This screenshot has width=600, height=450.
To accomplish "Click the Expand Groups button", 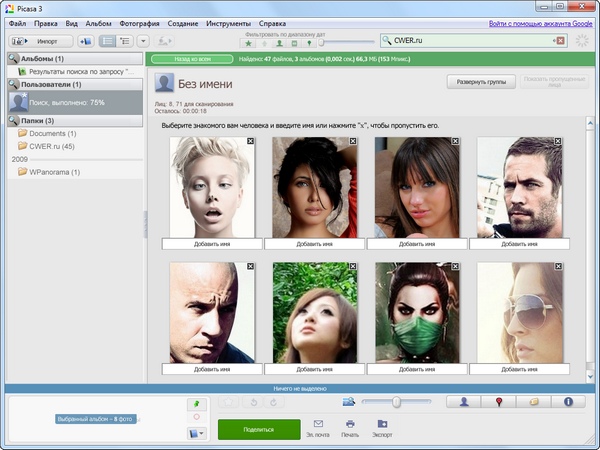I will 479,82.
